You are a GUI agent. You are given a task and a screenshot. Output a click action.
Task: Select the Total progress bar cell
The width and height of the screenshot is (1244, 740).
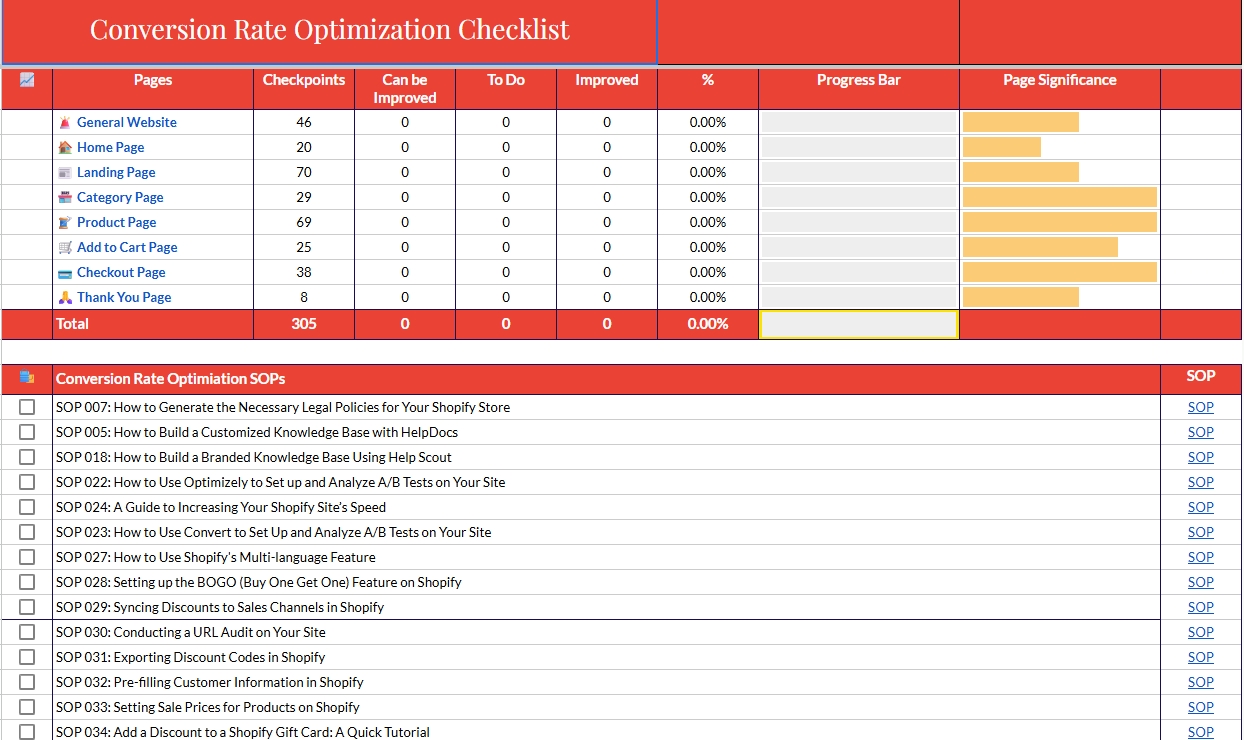[858, 324]
